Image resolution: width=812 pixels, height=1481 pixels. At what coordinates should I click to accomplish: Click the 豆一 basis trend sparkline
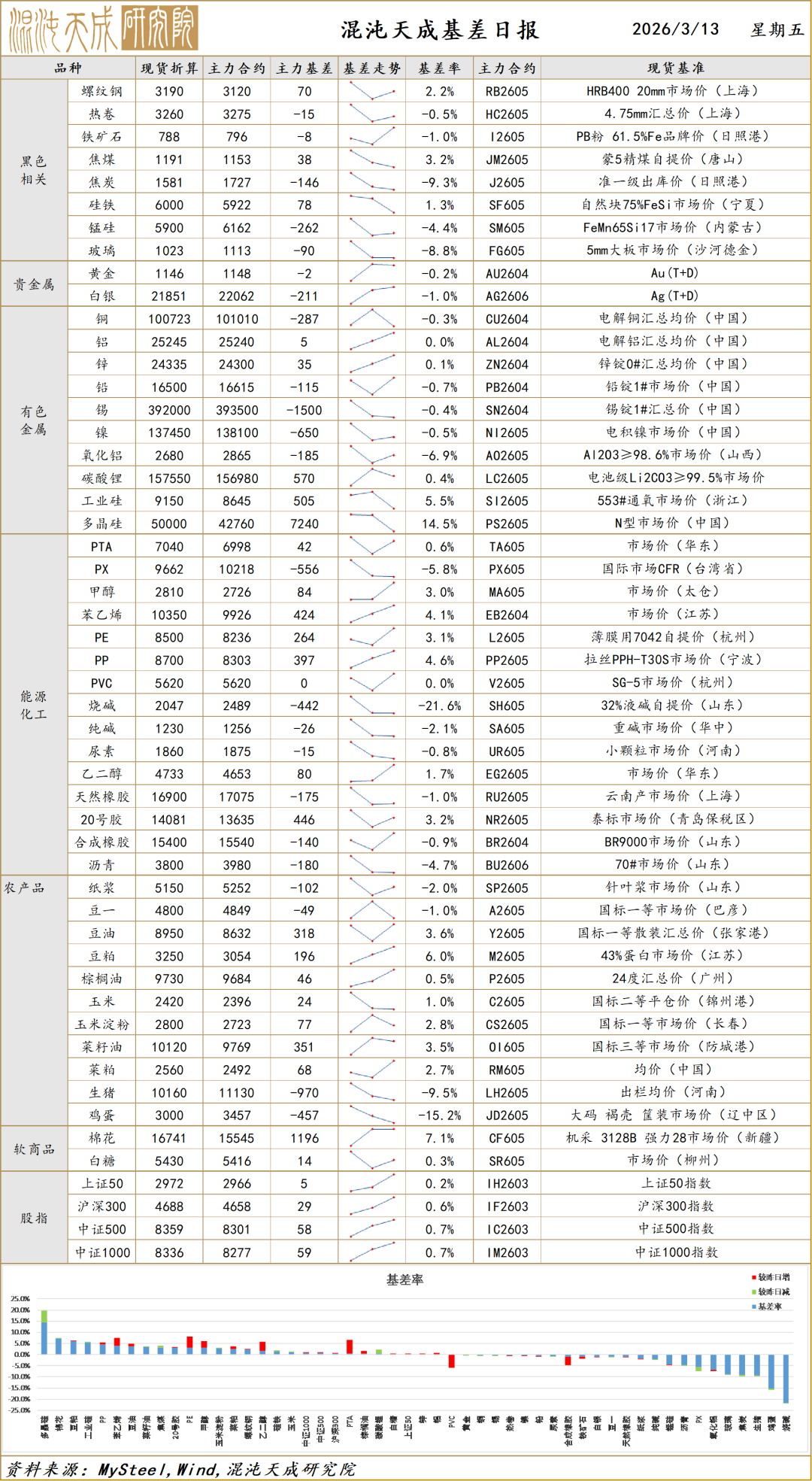coord(372,910)
